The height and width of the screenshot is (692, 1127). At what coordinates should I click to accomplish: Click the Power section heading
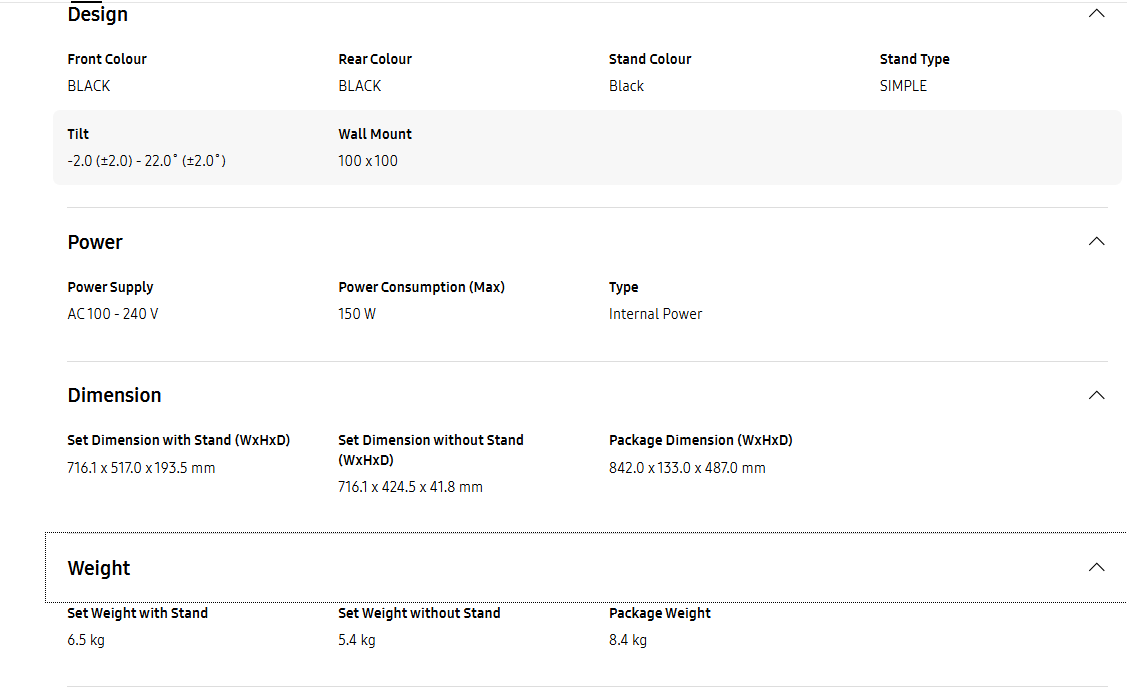[x=95, y=242]
